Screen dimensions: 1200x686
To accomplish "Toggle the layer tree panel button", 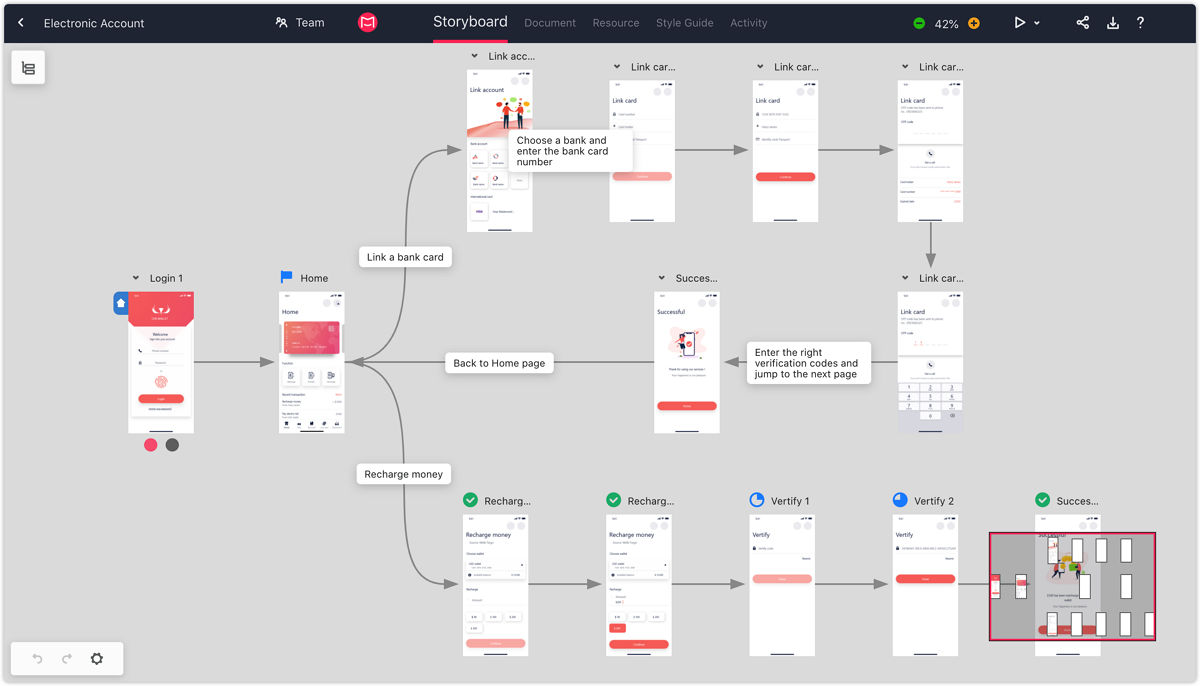I will 28,68.
